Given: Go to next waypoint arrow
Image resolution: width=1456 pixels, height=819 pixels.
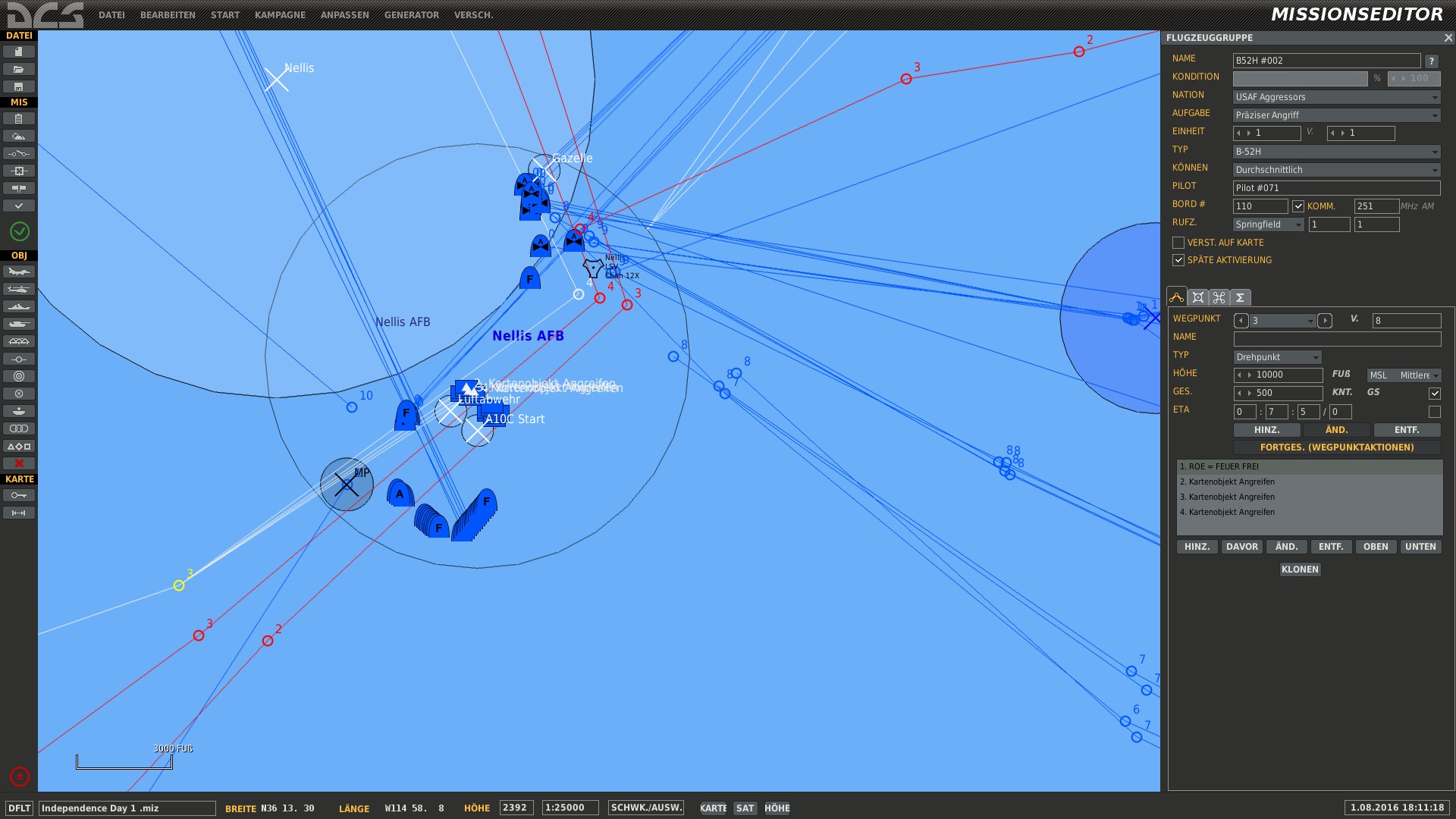Looking at the screenshot, I should [1325, 321].
